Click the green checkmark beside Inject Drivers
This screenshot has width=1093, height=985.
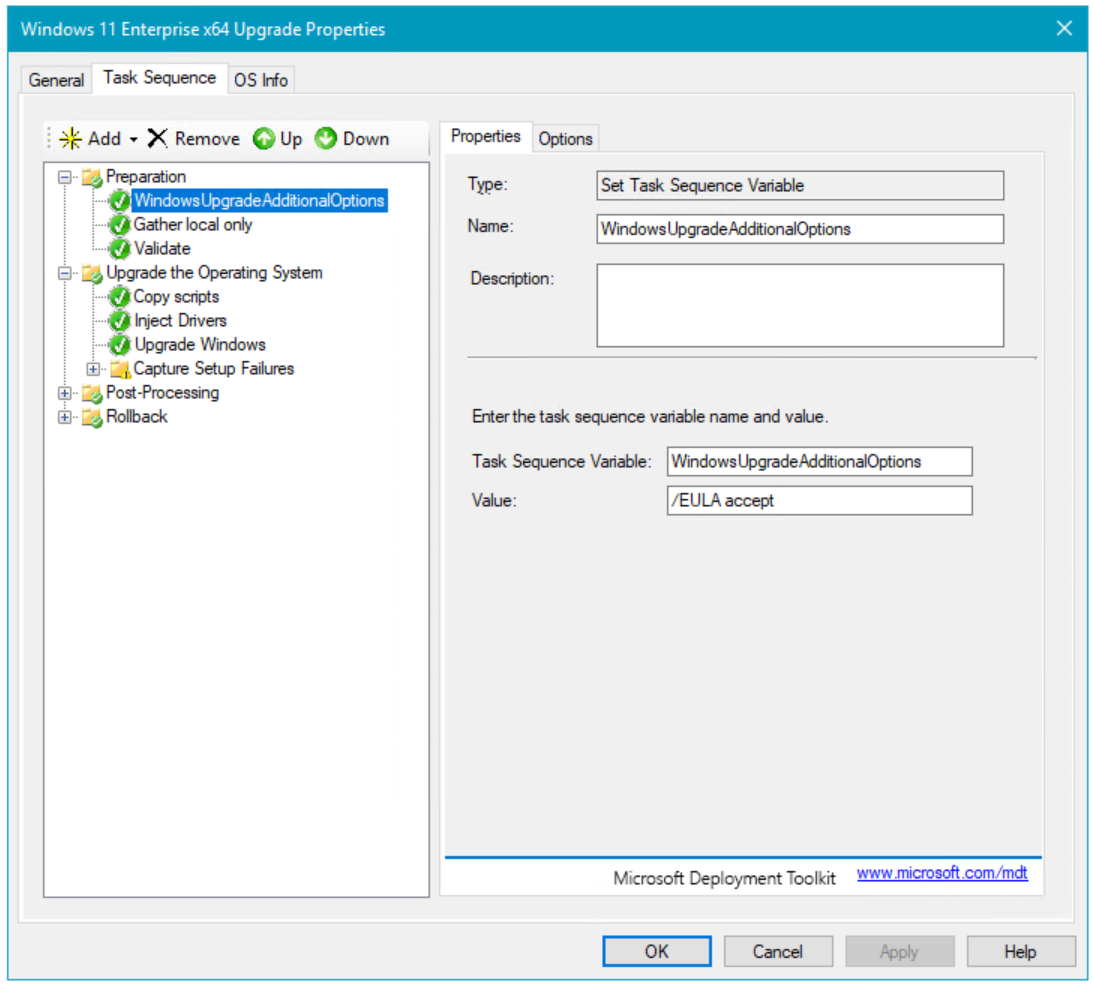[120, 321]
